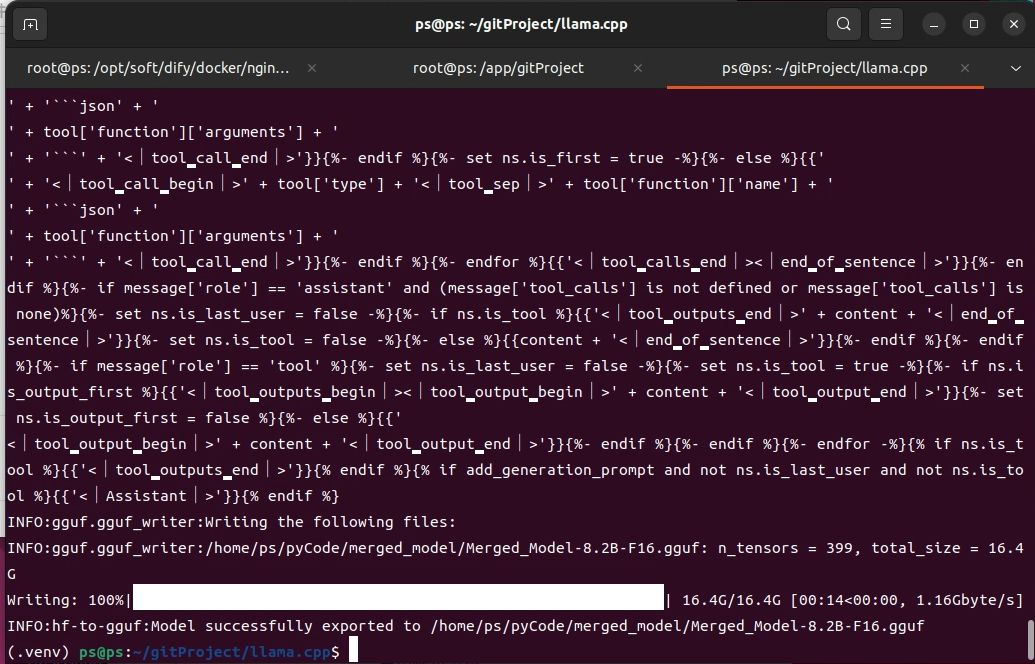Minimize the terminal window

934,24
